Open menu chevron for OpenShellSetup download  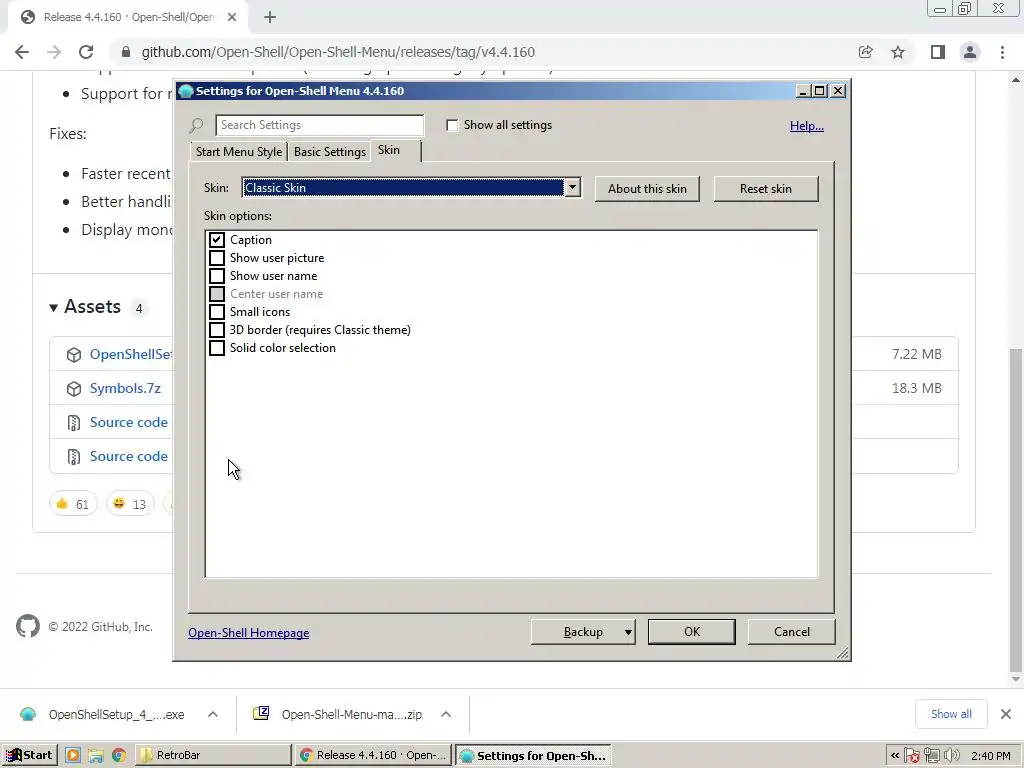click(x=213, y=714)
